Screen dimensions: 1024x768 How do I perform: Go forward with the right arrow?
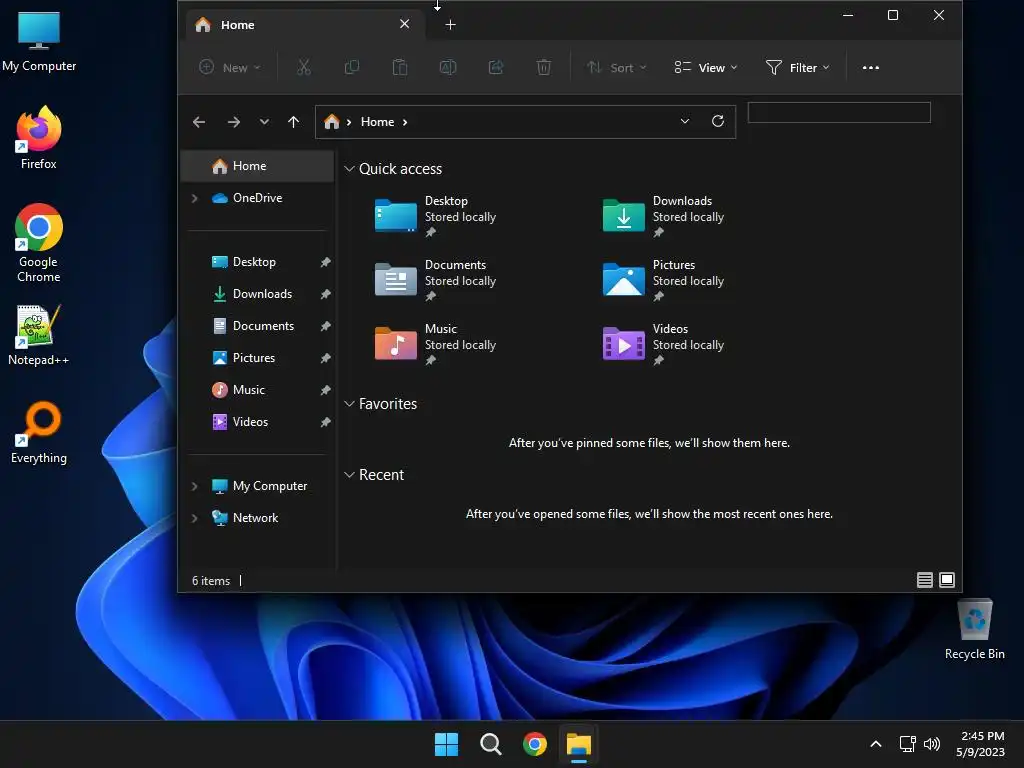pyautogui.click(x=233, y=122)
